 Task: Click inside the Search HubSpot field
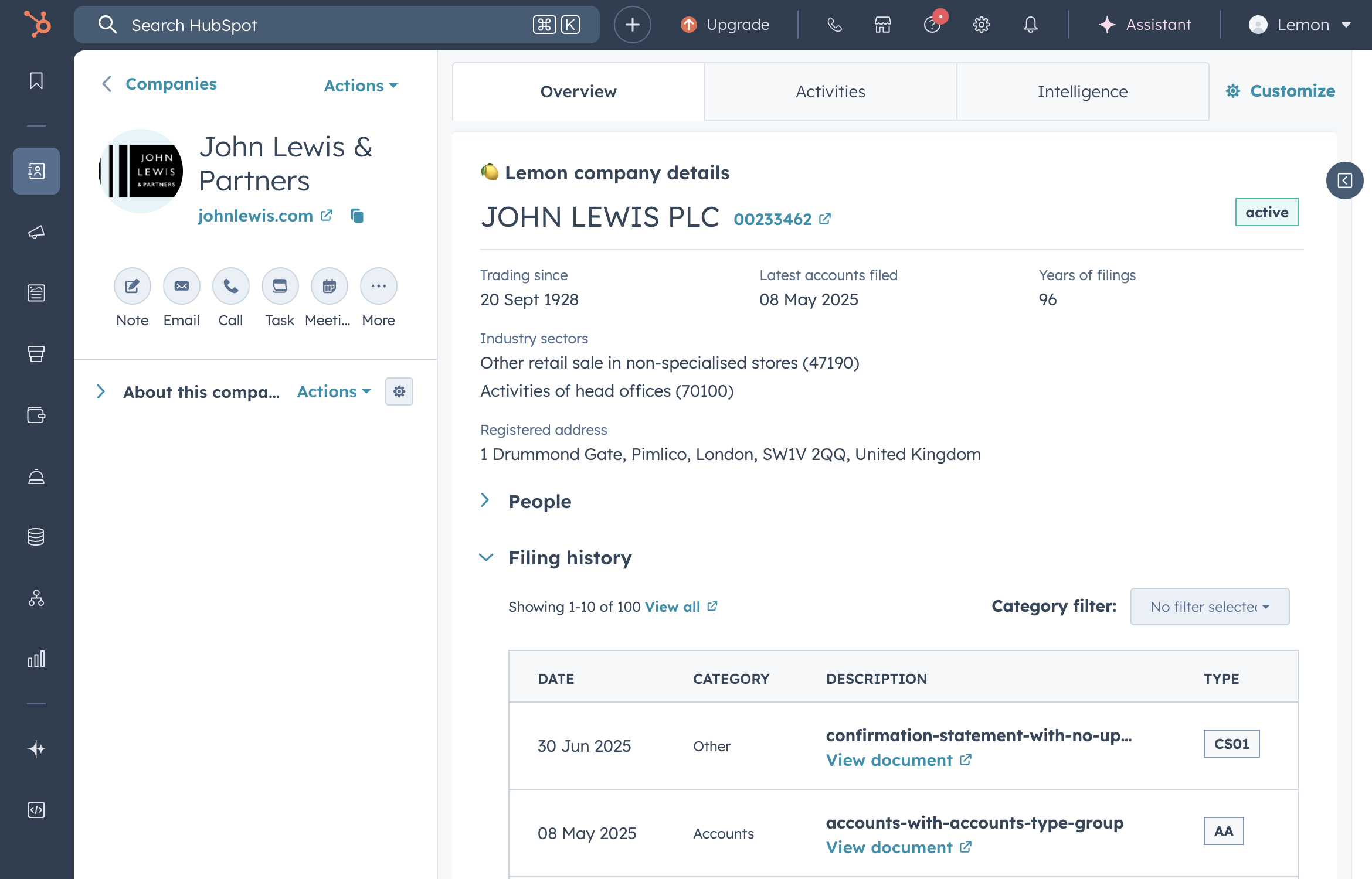coord(293,25)
